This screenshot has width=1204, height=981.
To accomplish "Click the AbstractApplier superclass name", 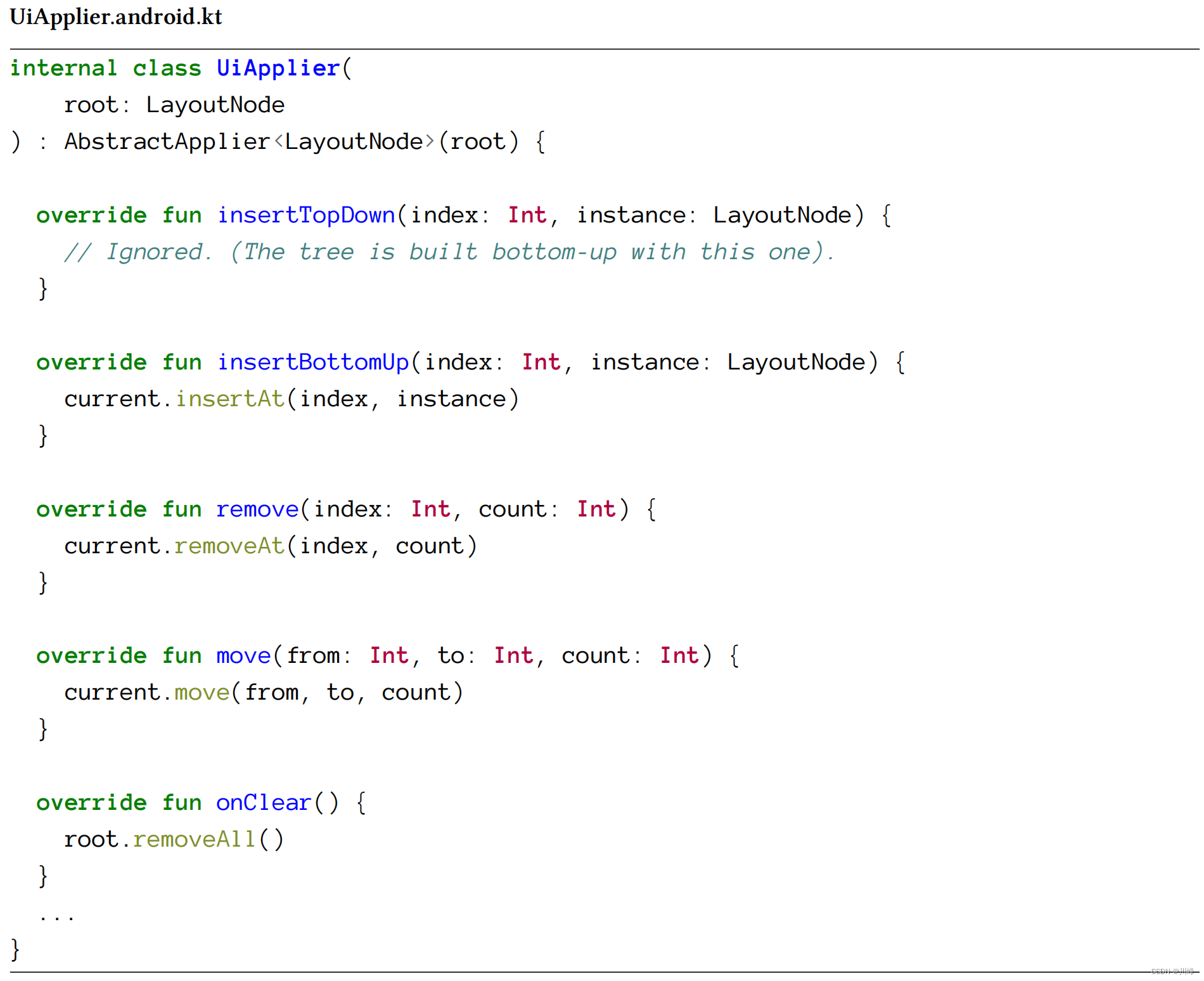I will [x=167, y=142].
